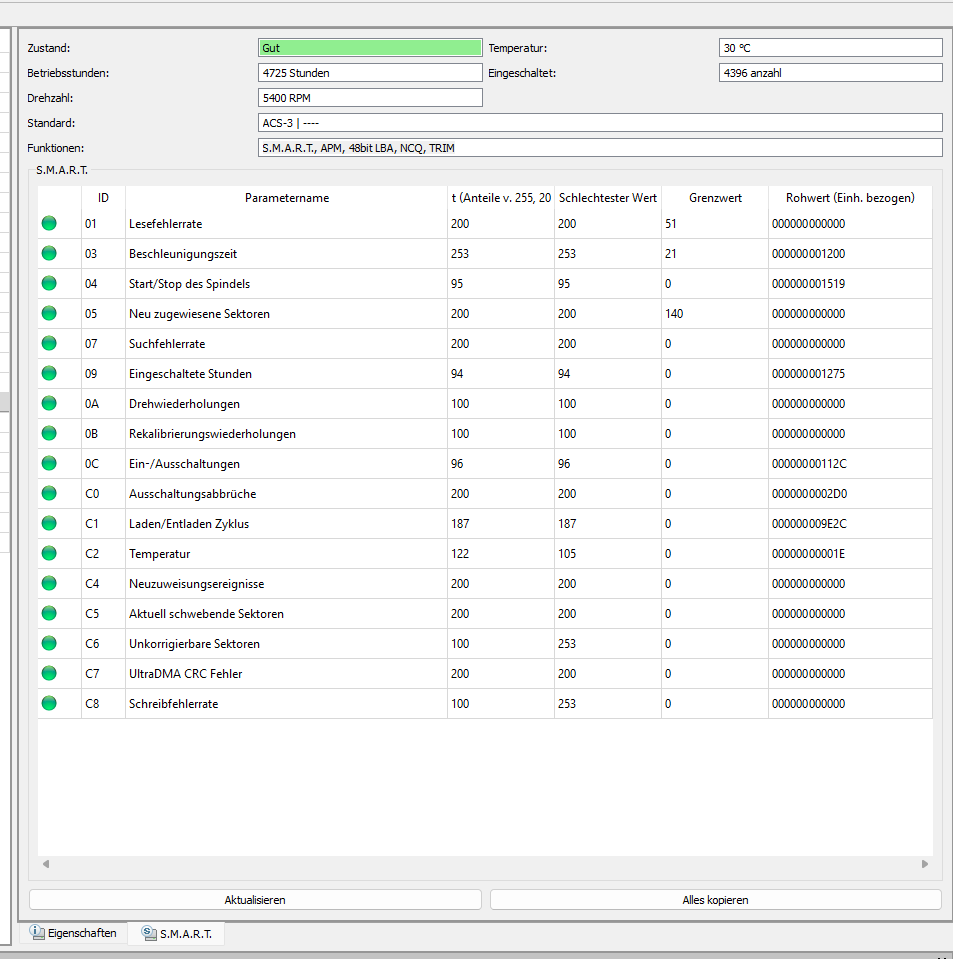Click green status dot for Laden/Entladen Zyklus

point(49,523)
